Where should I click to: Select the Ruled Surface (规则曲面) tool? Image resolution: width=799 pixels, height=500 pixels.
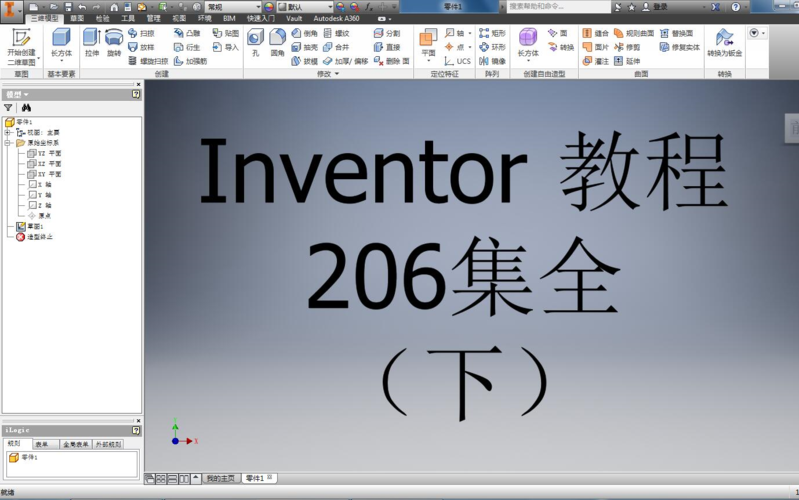pyautogui.click(x=634, y=33)
